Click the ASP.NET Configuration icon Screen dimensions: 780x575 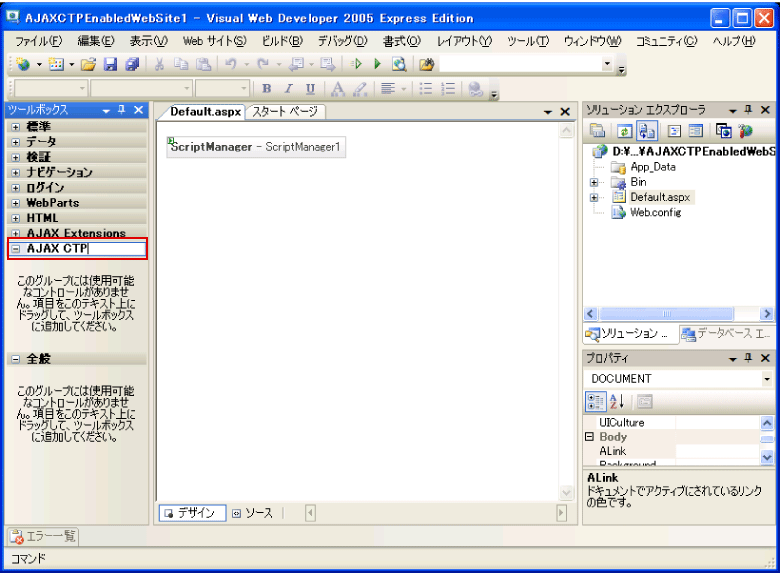[x=745, y=131]
